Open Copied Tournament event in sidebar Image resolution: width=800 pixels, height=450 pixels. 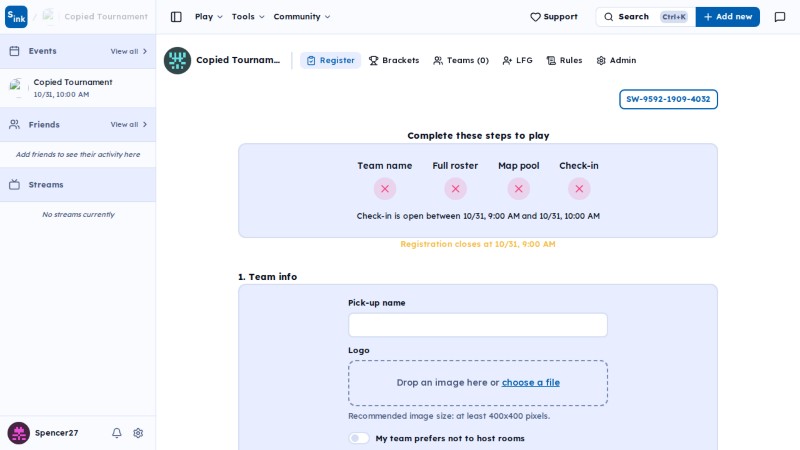[78, 88]
